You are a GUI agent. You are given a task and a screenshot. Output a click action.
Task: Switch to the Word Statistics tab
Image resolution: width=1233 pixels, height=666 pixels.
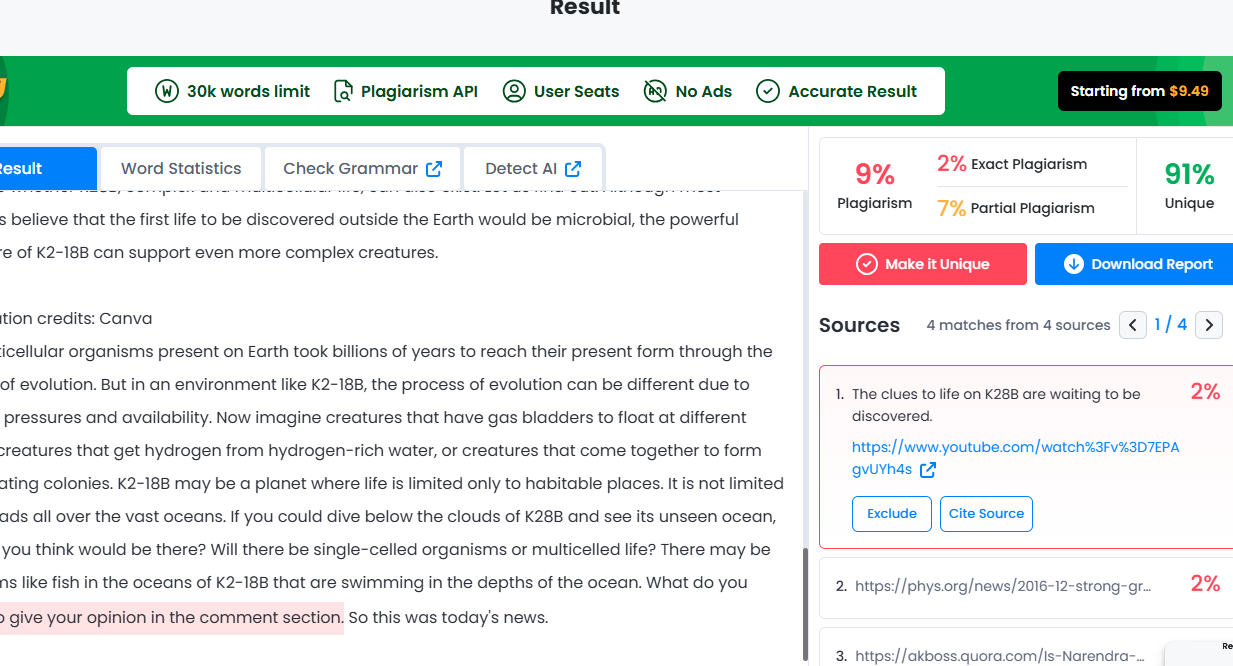tap(181, 168)
